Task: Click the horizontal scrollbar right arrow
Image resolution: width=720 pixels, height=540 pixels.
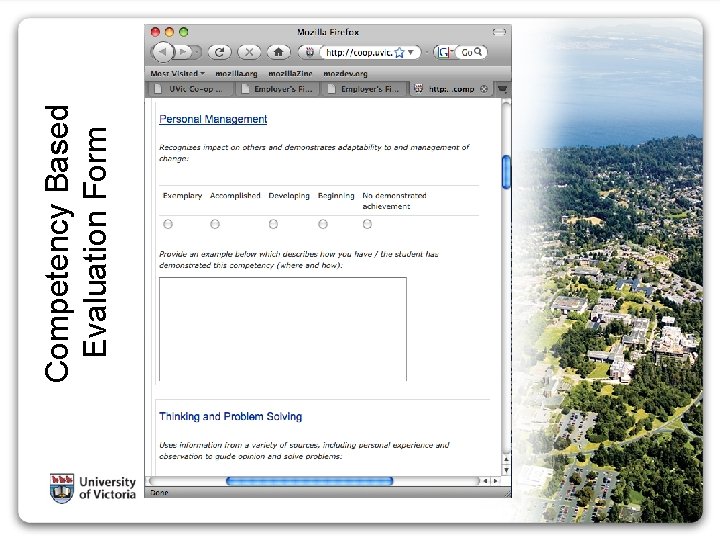Action: coord(495,481)
